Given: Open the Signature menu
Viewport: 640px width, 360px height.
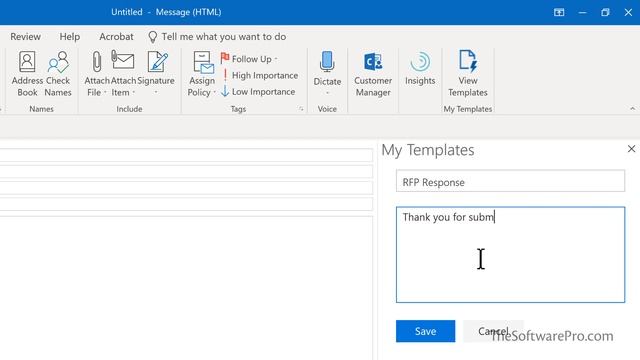Looking at the screenshot, I should 156,74.
